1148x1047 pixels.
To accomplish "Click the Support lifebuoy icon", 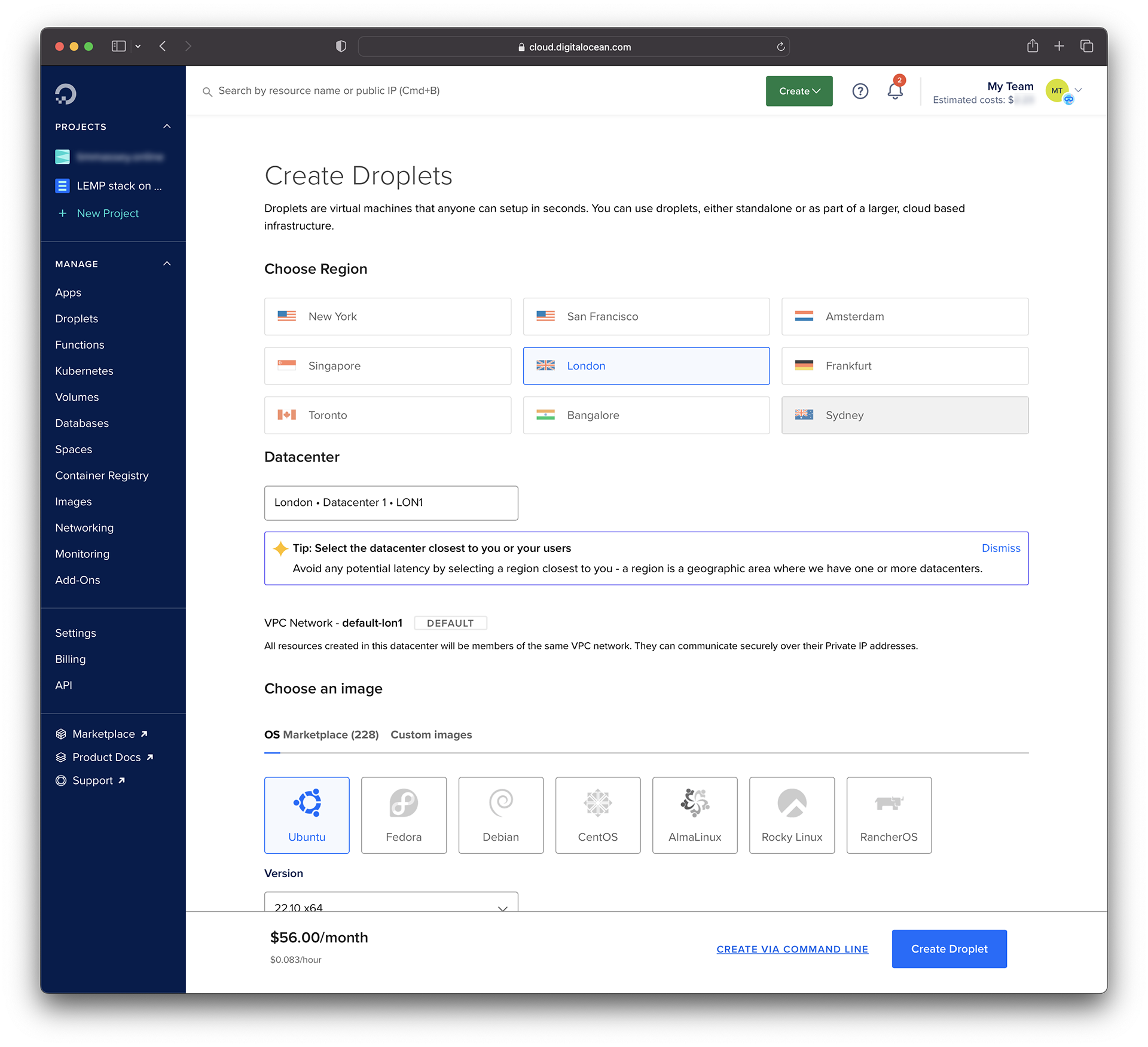I will pyautogui.click(x=60, y=780).
